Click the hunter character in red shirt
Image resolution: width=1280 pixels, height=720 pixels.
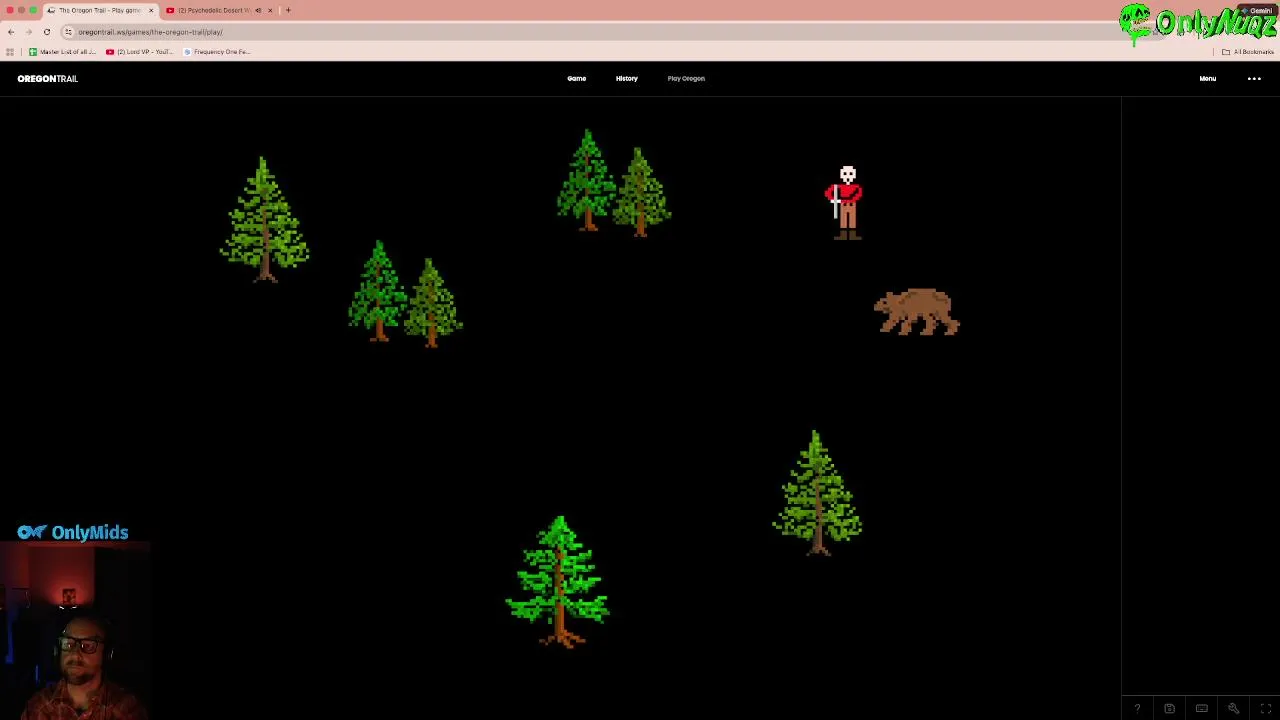tap(846, 203)
